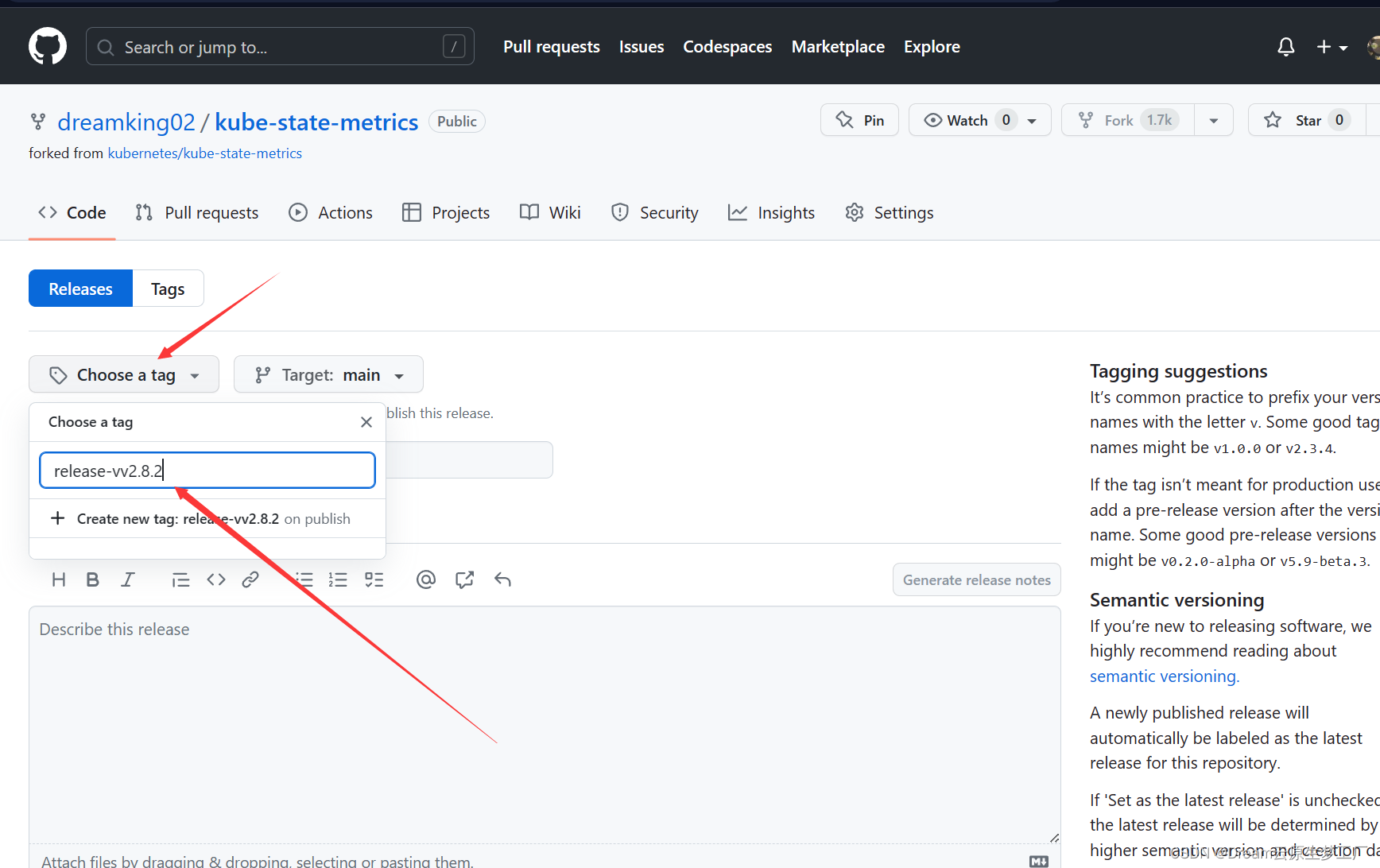Focus the Search or jump to field

(x=280, y=47)
